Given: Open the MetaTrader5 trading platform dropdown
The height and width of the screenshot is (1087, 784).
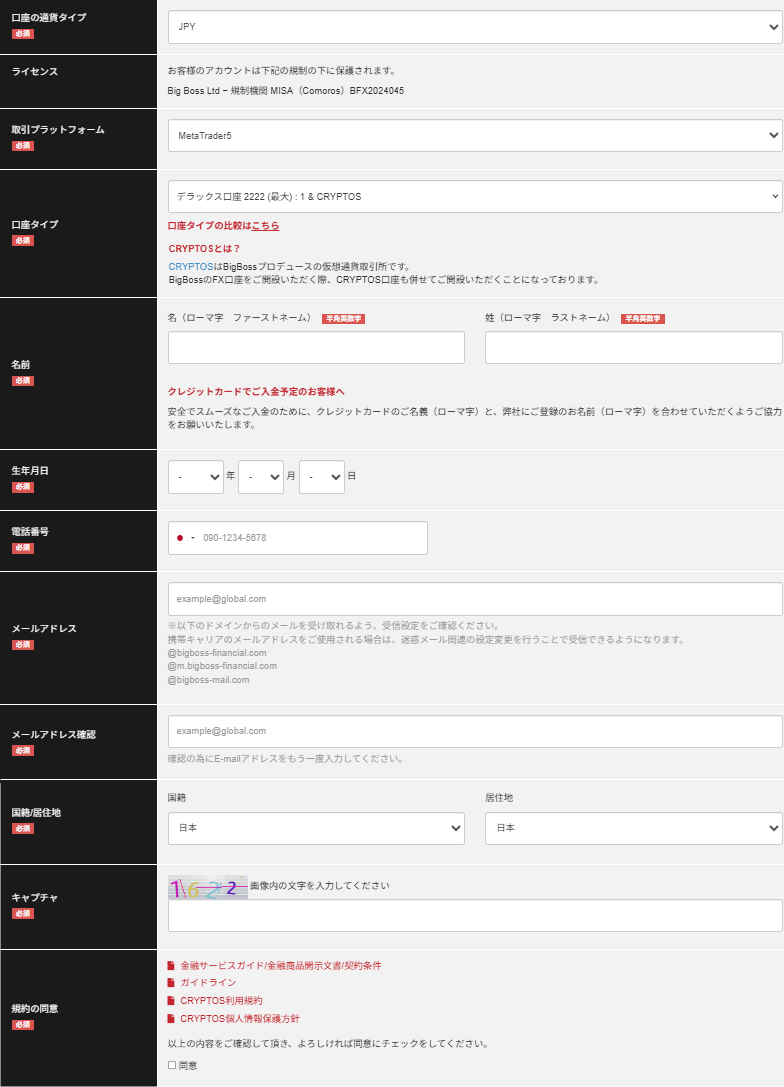Looking at the screenshot, I should pyautogui.click(x=475, y=136).
